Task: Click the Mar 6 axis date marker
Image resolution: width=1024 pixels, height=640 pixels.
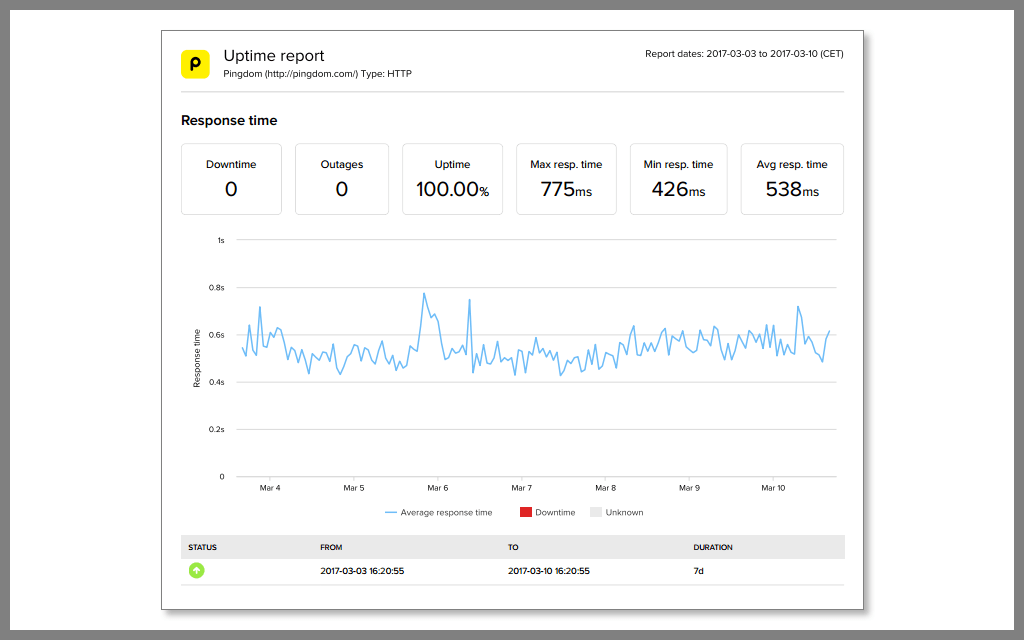Action: tap(438, 488)
